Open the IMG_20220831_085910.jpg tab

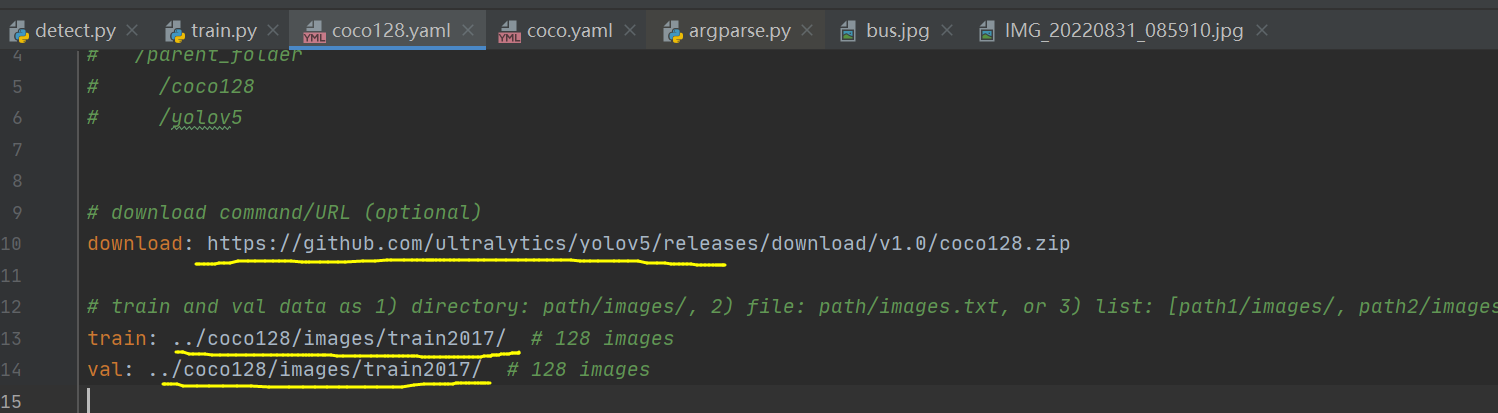(1124, 31)
